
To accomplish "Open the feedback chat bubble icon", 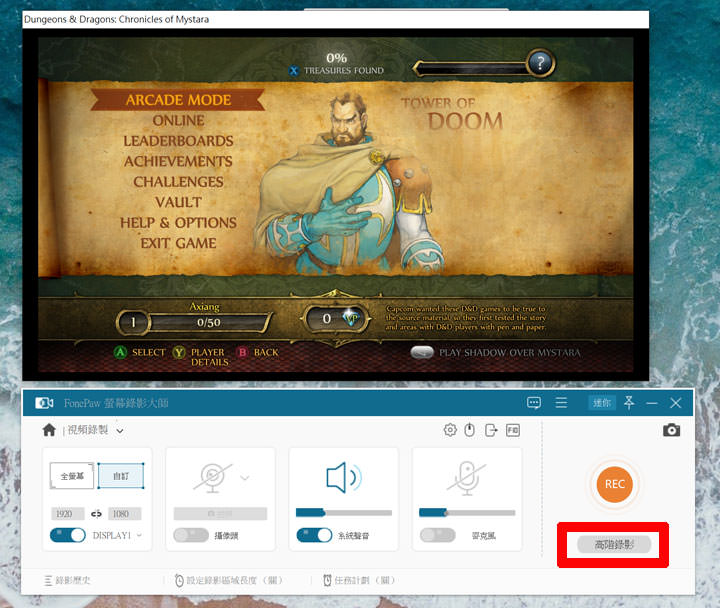I will 534,403.
